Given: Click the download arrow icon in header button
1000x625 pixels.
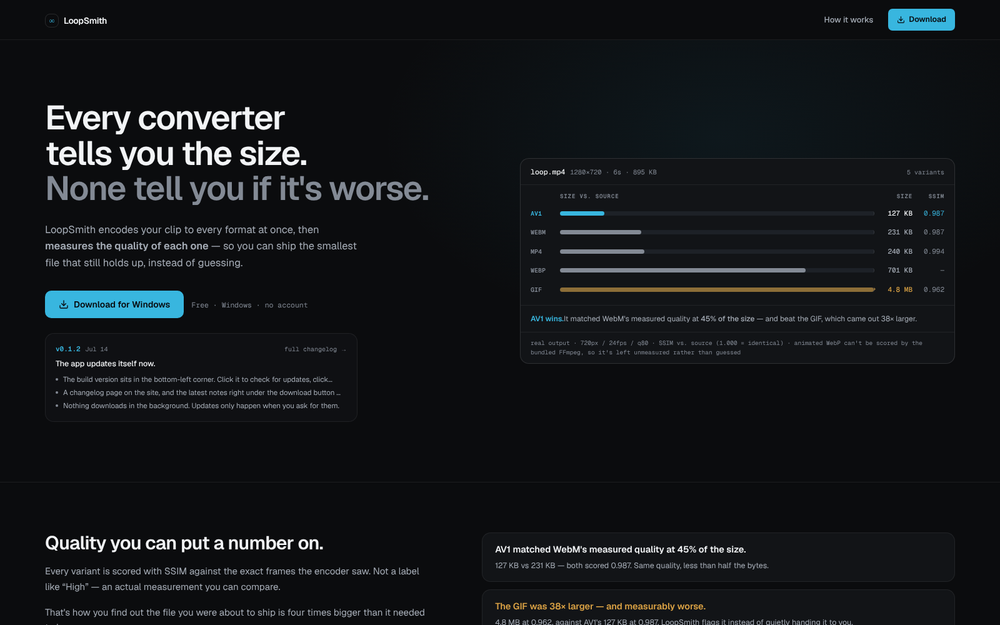Looking at the screenshot, I should tap(901, 20).
